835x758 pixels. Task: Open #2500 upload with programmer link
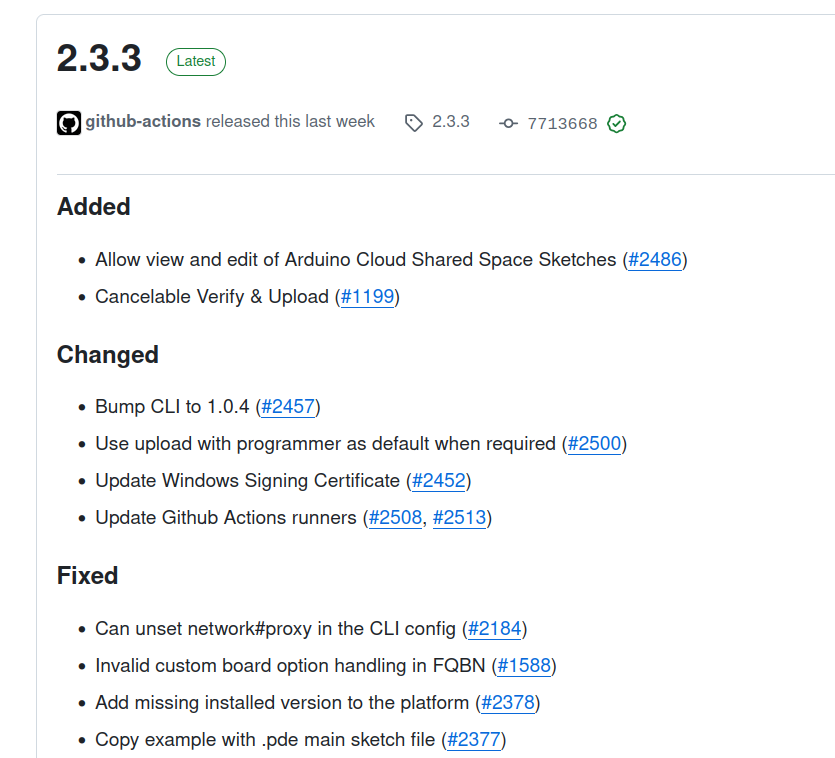point(595,444)
